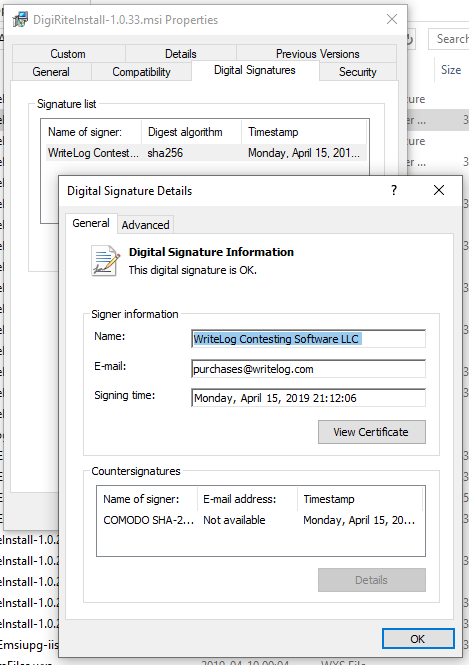This screenshot has width=469, height=665.
Task: Confirm the dialog with OK
Action: pos(418,639)
